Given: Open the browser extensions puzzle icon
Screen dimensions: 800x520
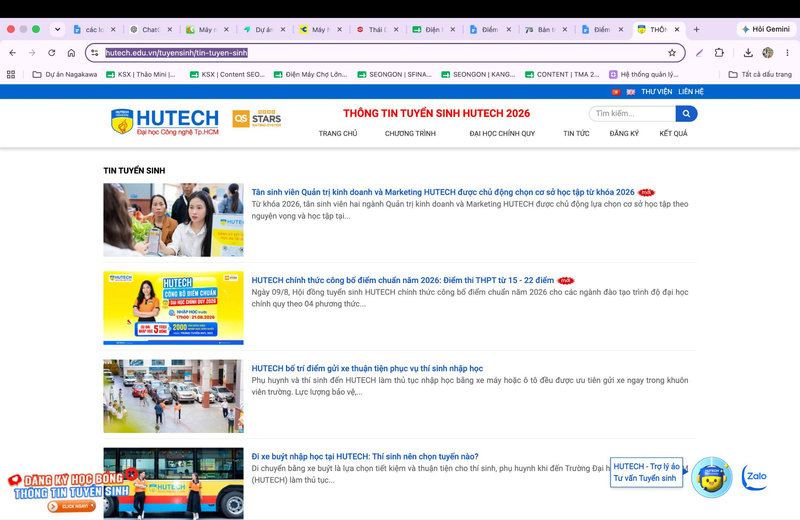Looking at the screenshot, I should click(719, 53).
